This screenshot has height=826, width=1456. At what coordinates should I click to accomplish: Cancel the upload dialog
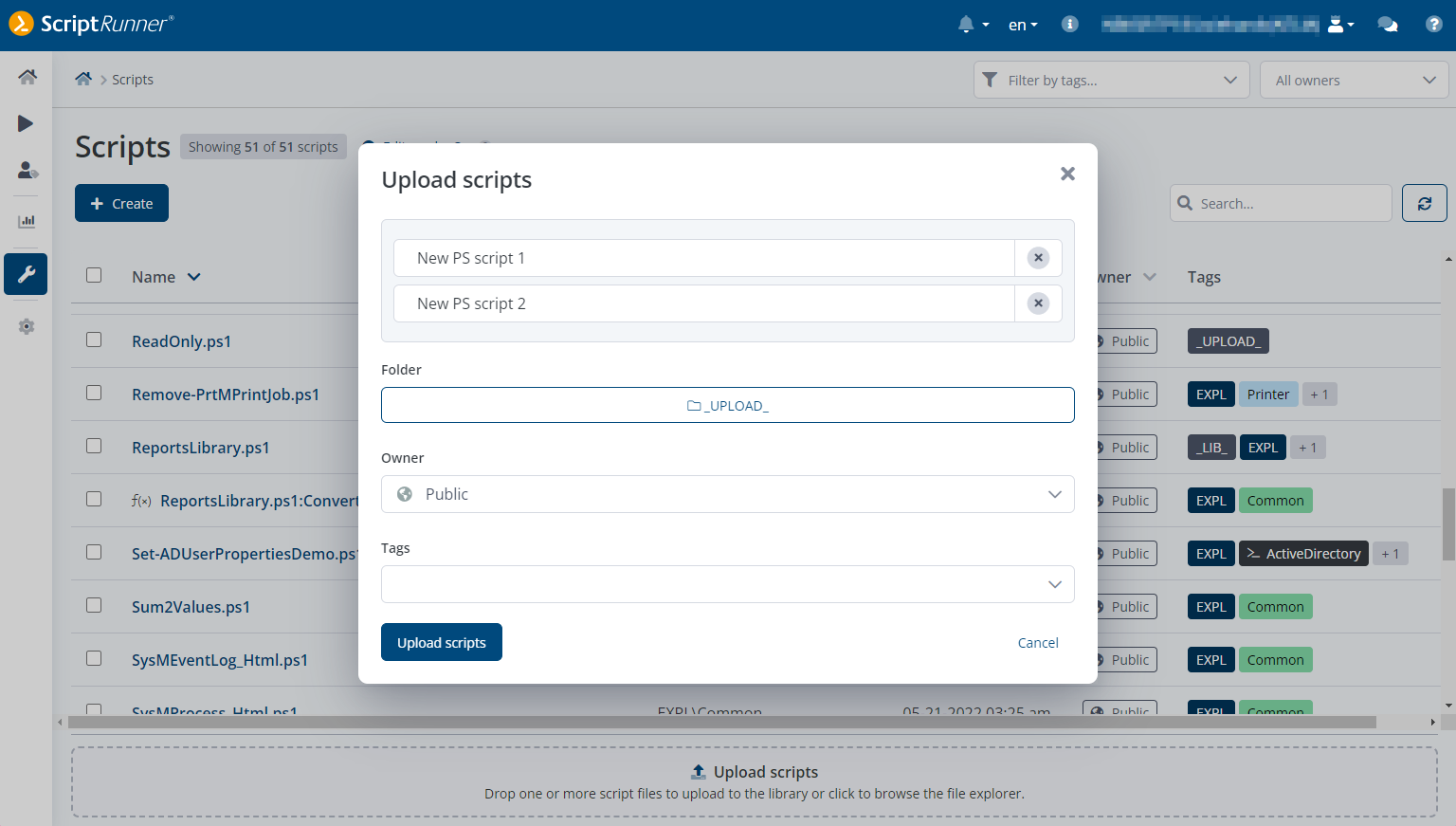1038,642
